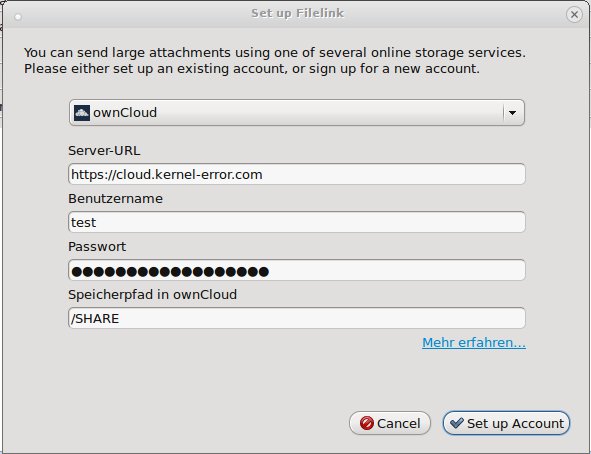Focus the Server-URL input field
The height and width of the screenshot is (454, 591).
point(297,174)
